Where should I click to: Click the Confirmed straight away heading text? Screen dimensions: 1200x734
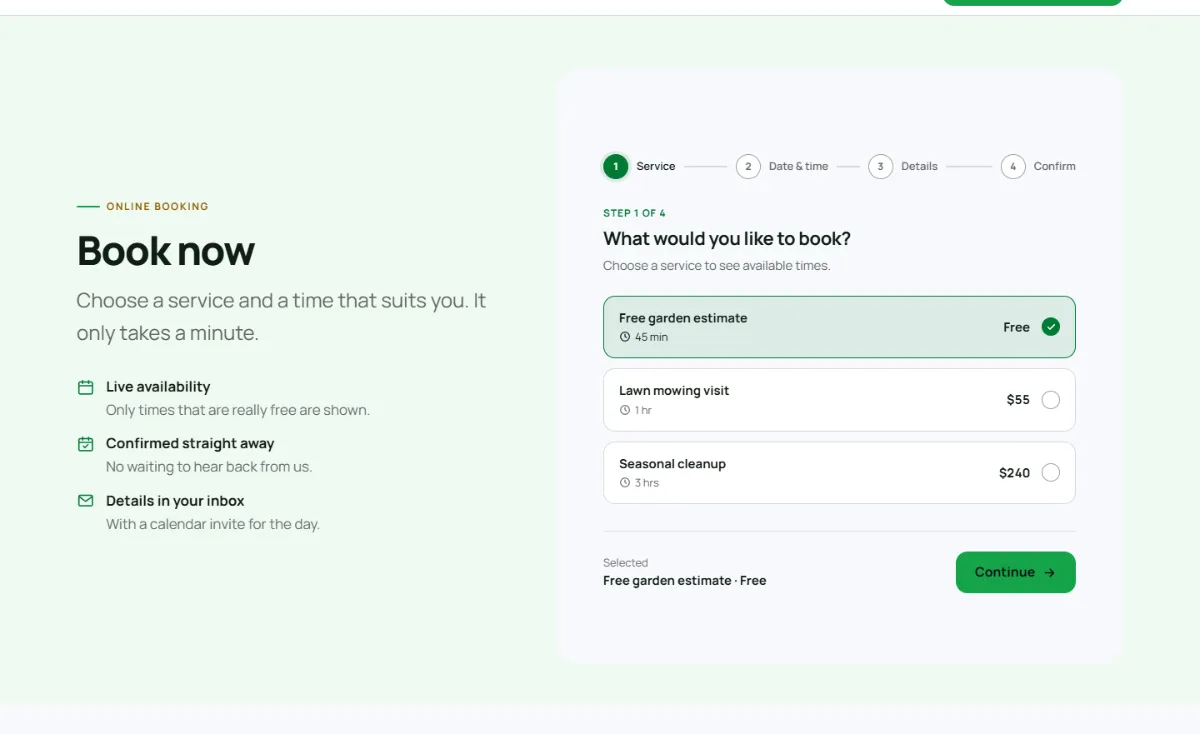190,444
